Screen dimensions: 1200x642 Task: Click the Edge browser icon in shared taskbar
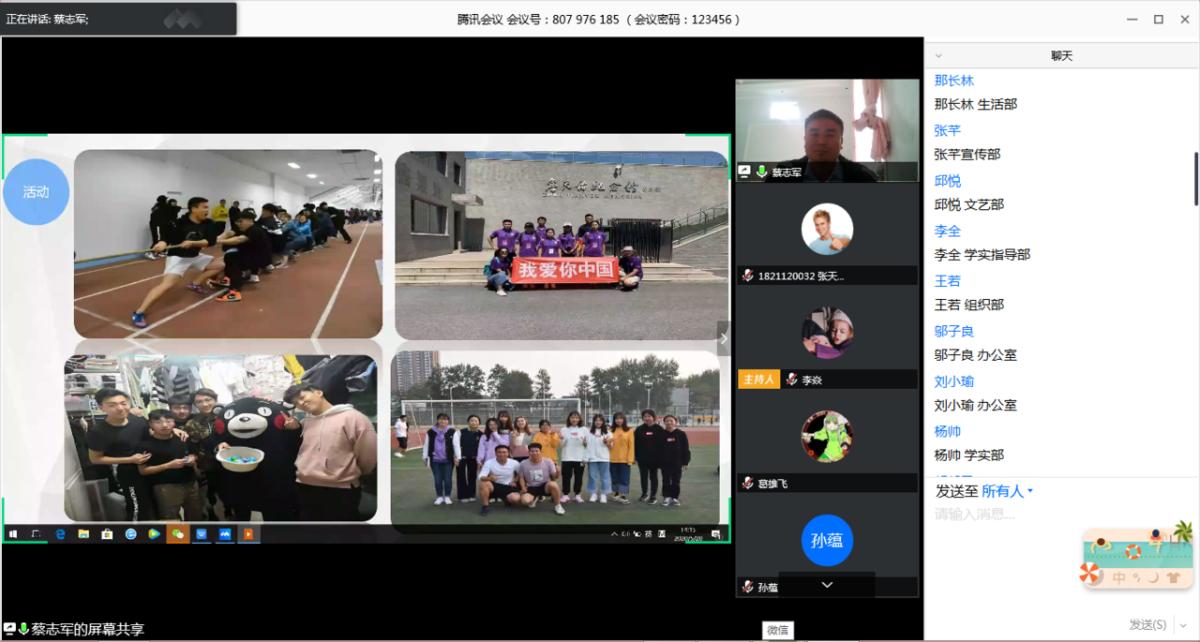coord(60,534)
